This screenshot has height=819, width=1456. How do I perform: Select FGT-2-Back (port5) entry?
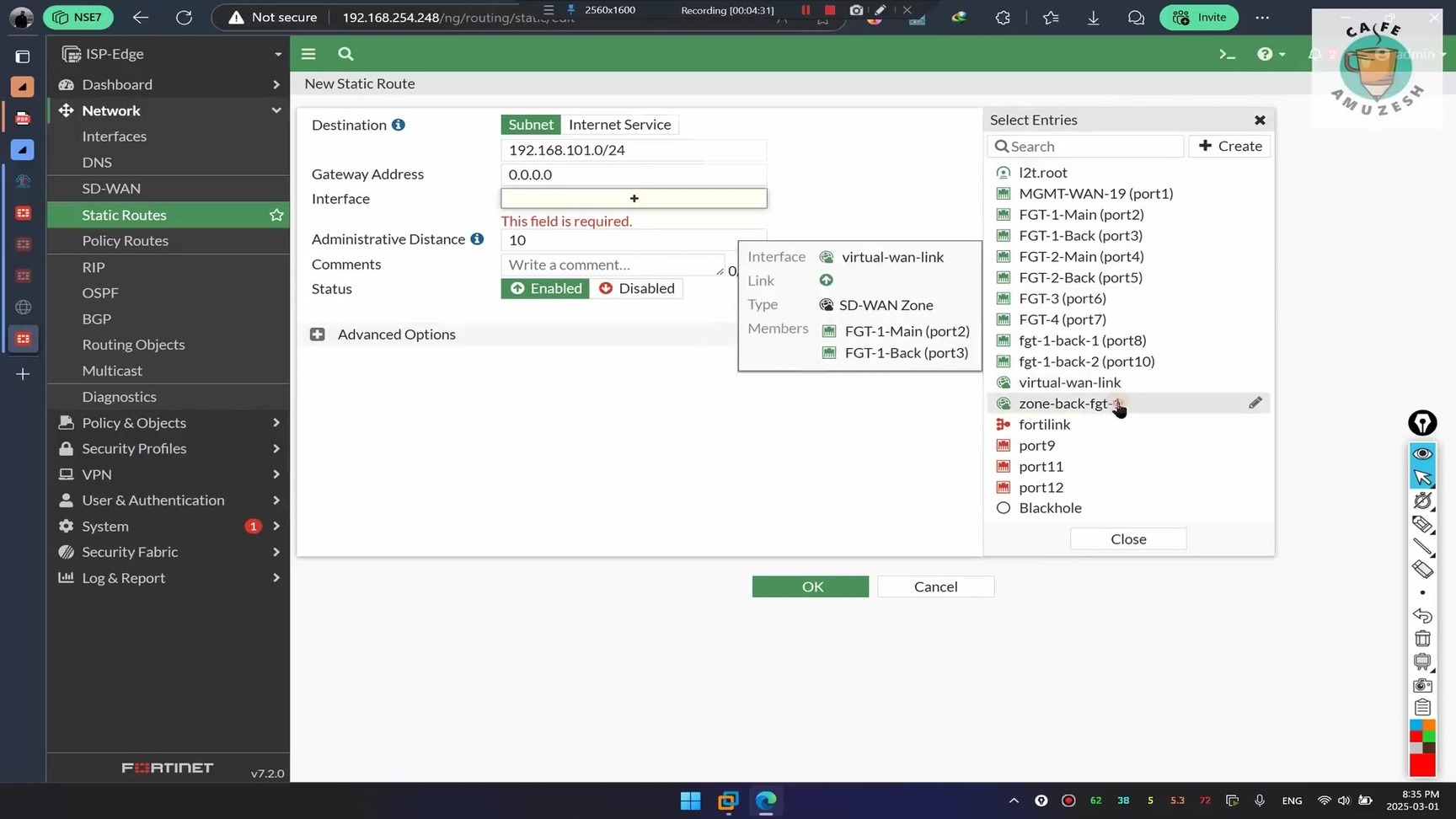click(1128, 277)
